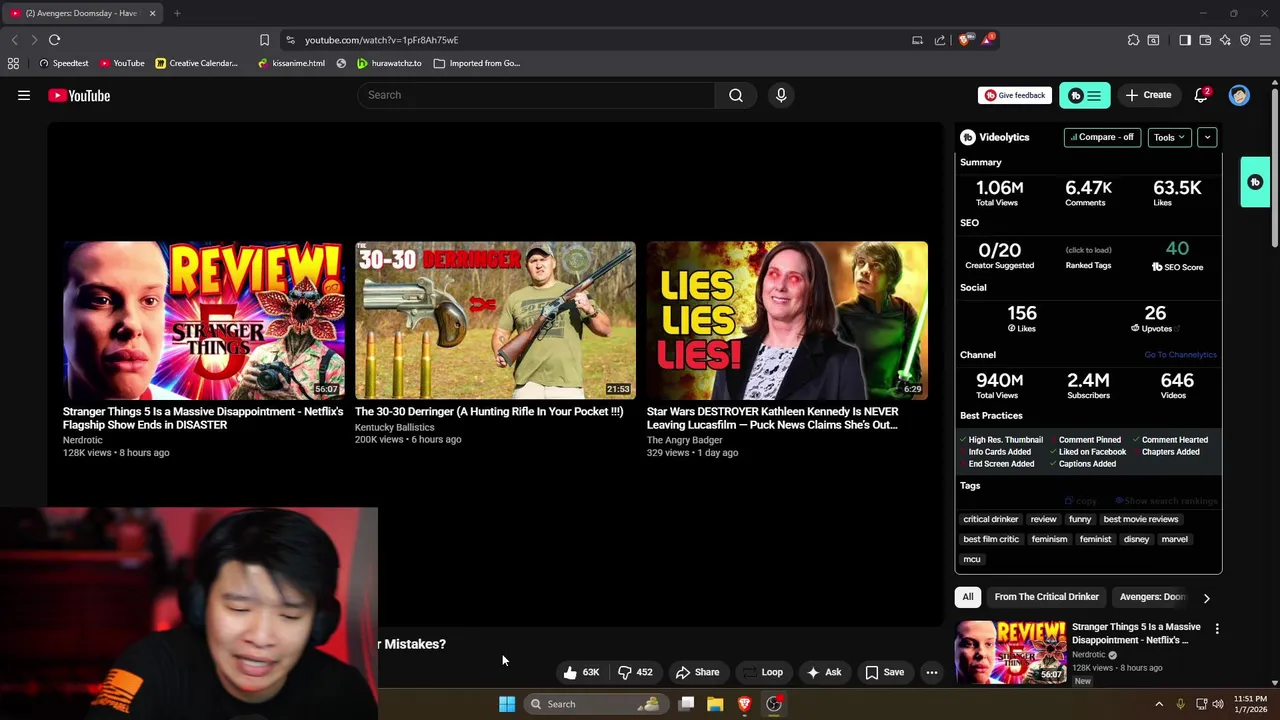Image resolution: width=1280 pixels, height=720 pixels.
Task: Select the Avengers: Doom chip
Action: tap(1152, 597)
